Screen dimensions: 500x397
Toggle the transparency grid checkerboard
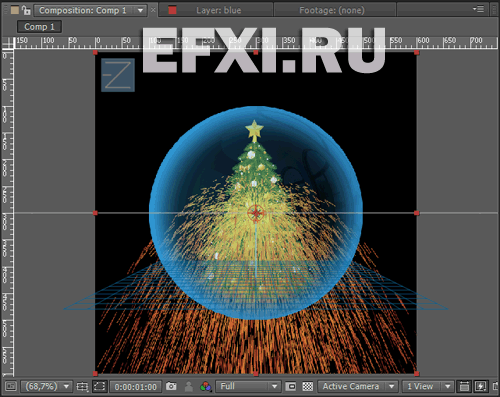[307, 386]
